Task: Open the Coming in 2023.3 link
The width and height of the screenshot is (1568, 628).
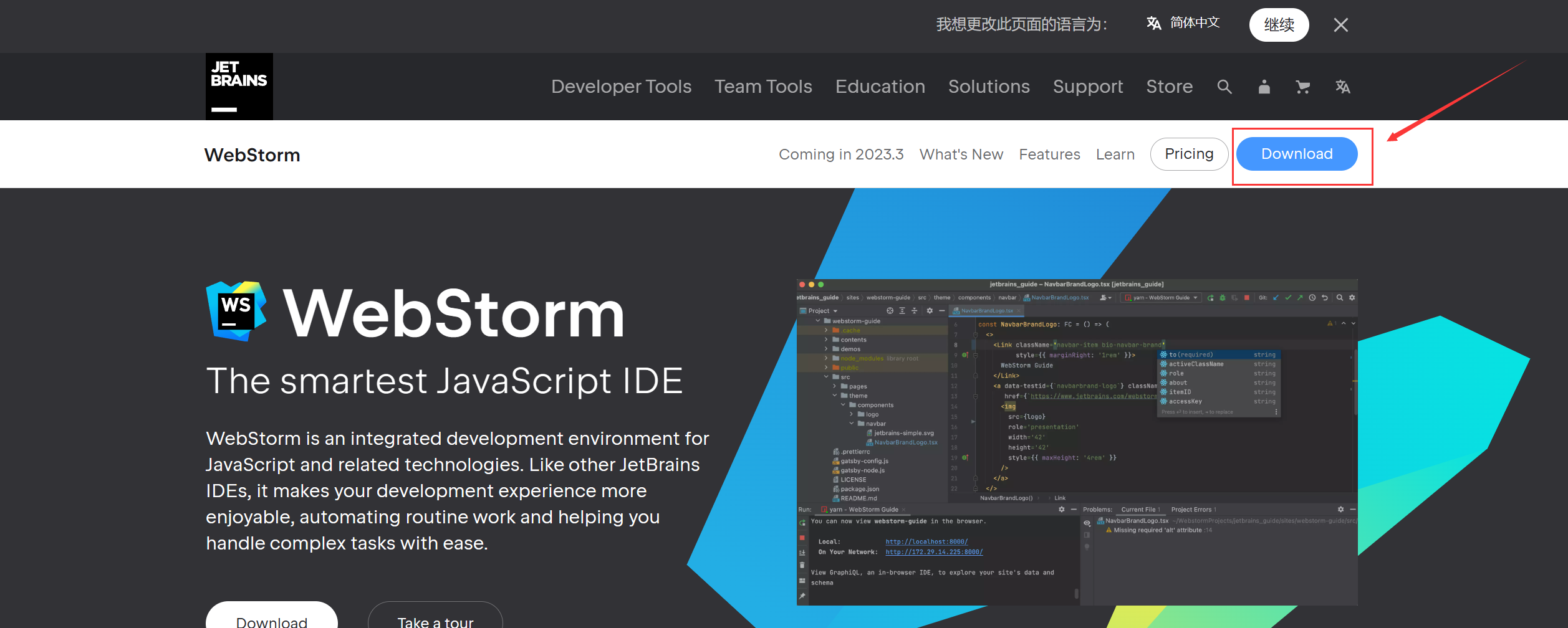Action: tap(841, 154)
